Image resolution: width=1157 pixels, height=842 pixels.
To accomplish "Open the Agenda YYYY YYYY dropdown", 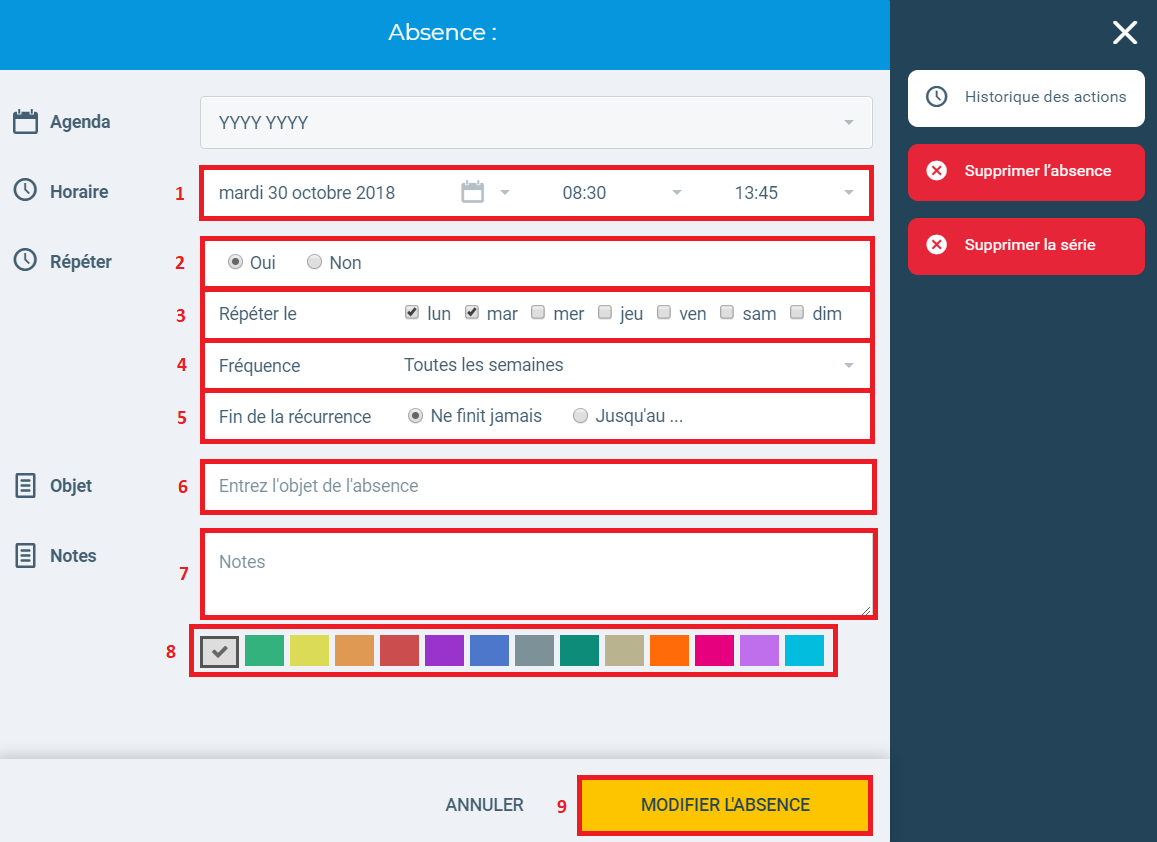I will click(536, 122).
